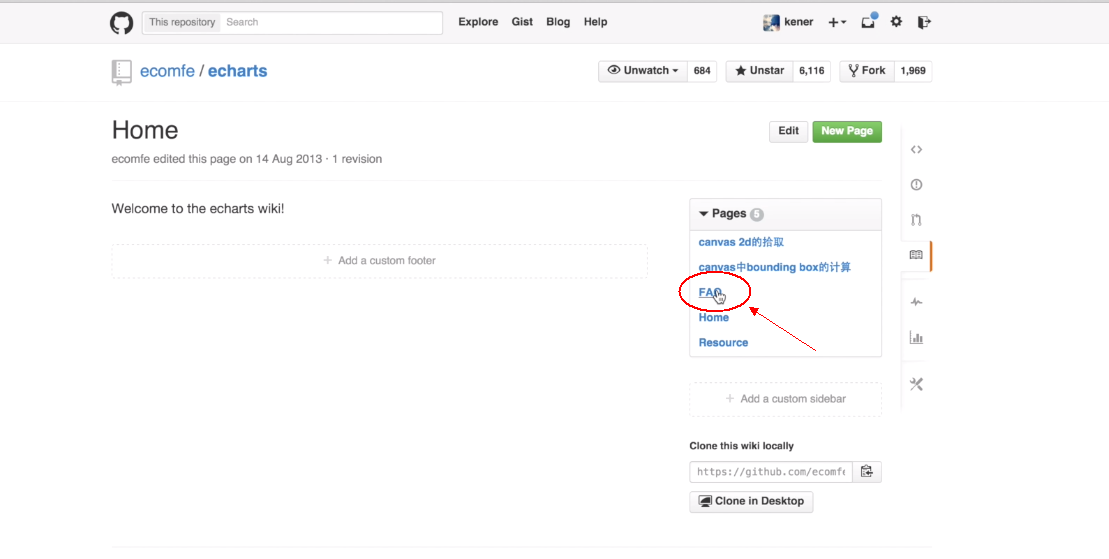The width and height of the screenshot is (1109, 559).
Task: Click the Unstar button
Action: click(x=759, y=71)
